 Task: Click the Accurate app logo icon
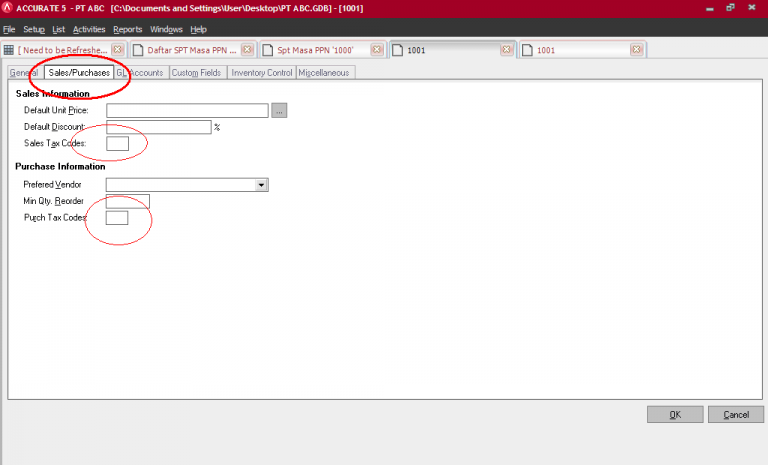(x=7, y=7)
